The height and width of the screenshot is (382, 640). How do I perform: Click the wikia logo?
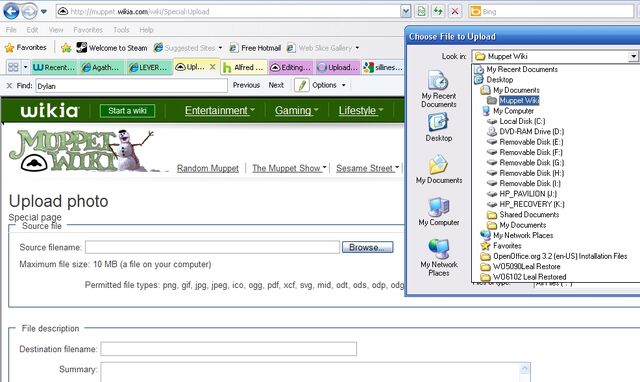click(49, 111)
